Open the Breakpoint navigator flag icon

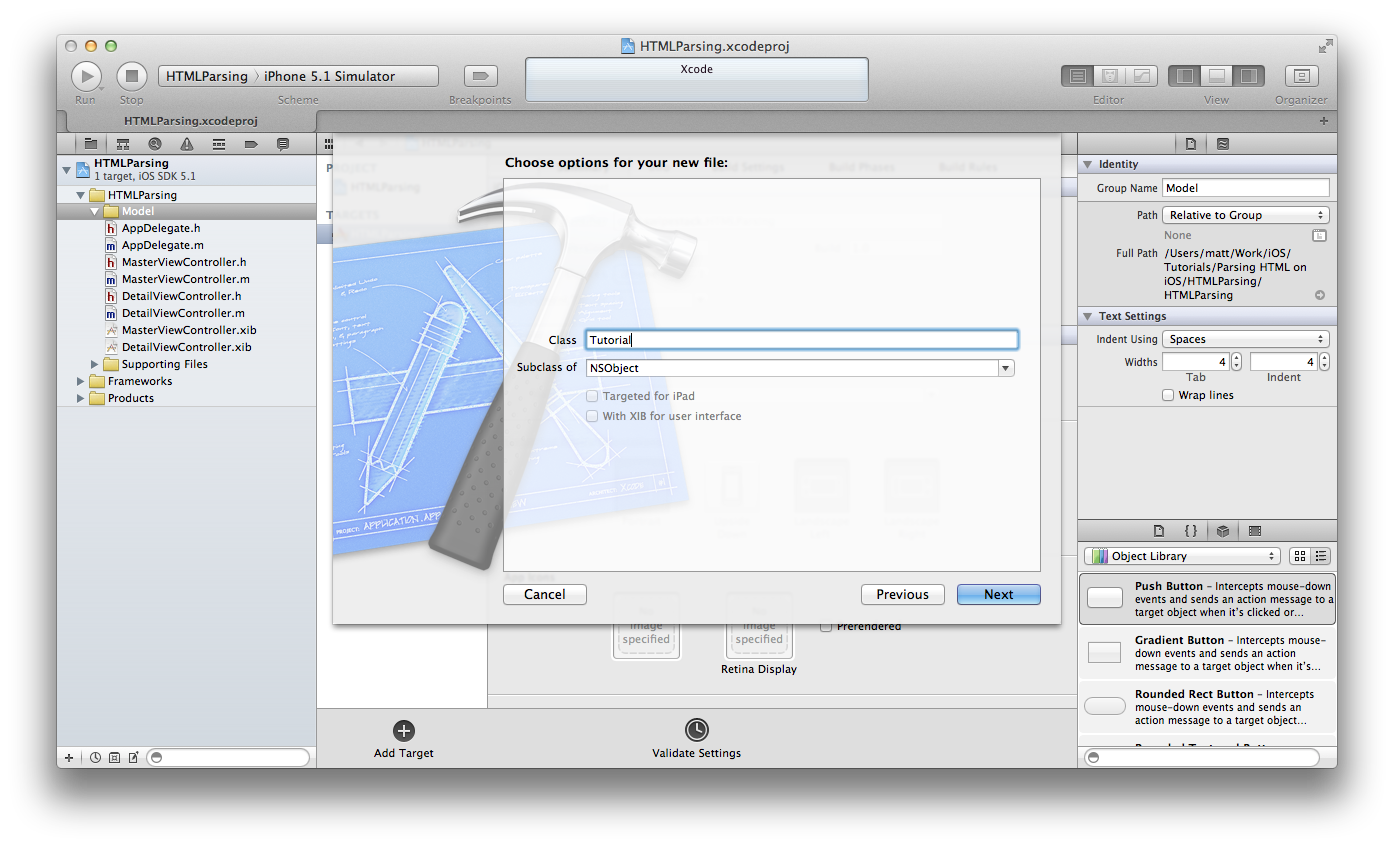tap(252, 143)
